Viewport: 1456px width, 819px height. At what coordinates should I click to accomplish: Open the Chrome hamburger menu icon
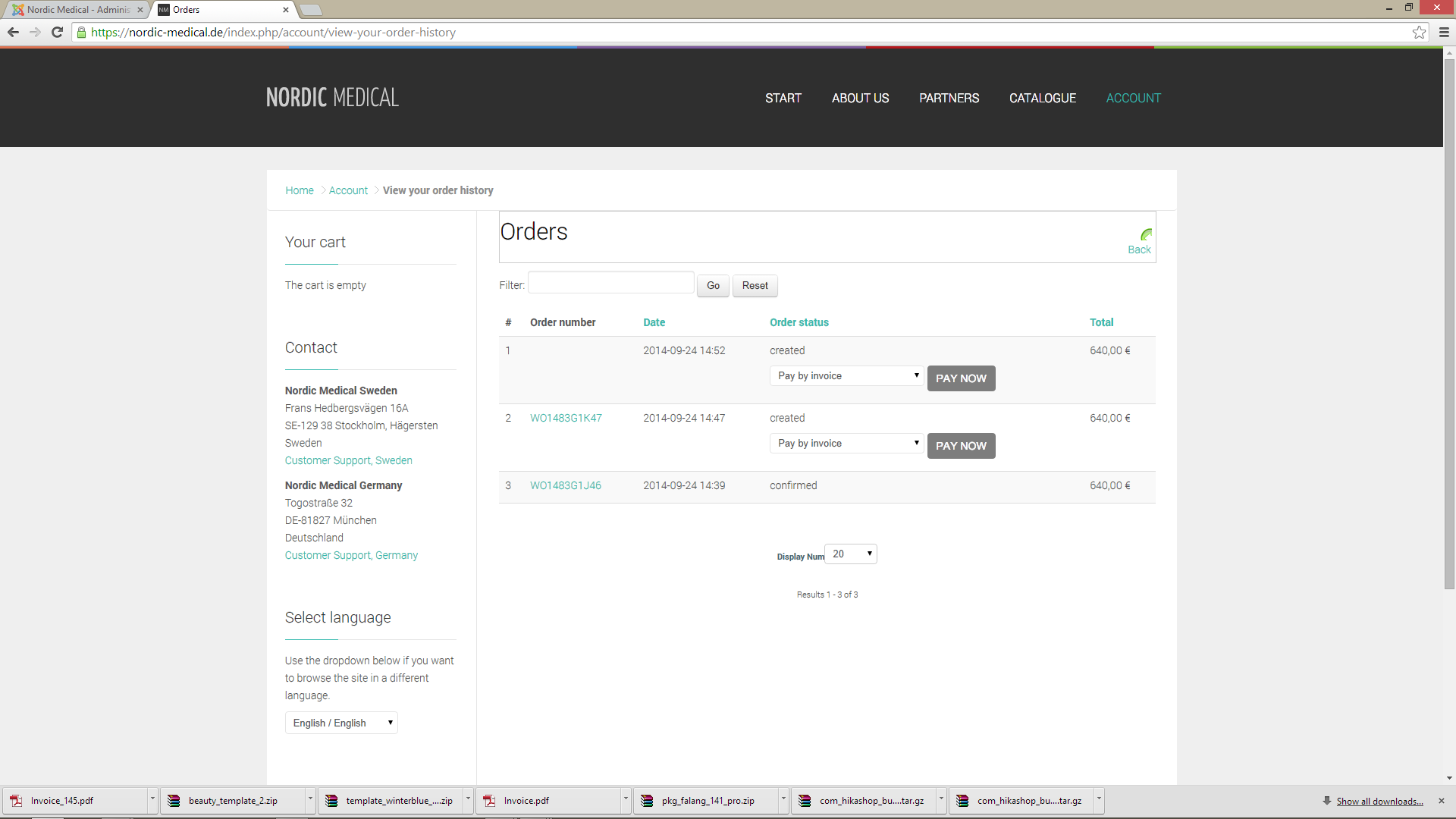pyautogui.click(x=1444, y=32)
